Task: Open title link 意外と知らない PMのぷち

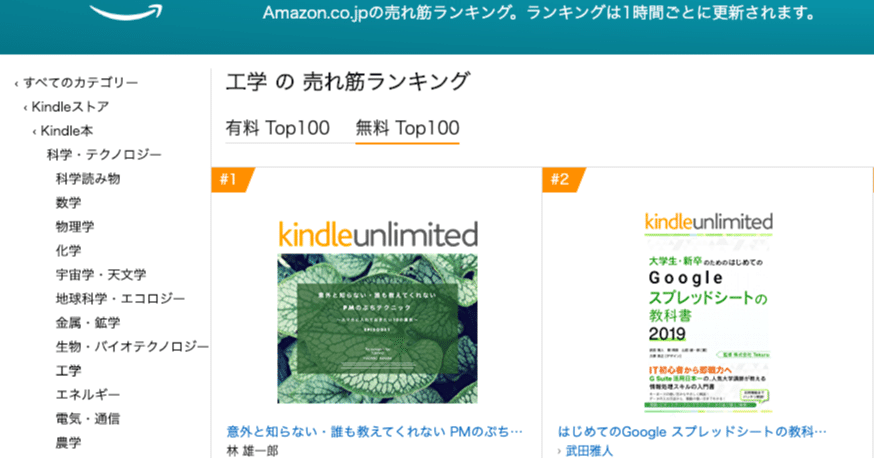Action: click(x=374, y=432)
